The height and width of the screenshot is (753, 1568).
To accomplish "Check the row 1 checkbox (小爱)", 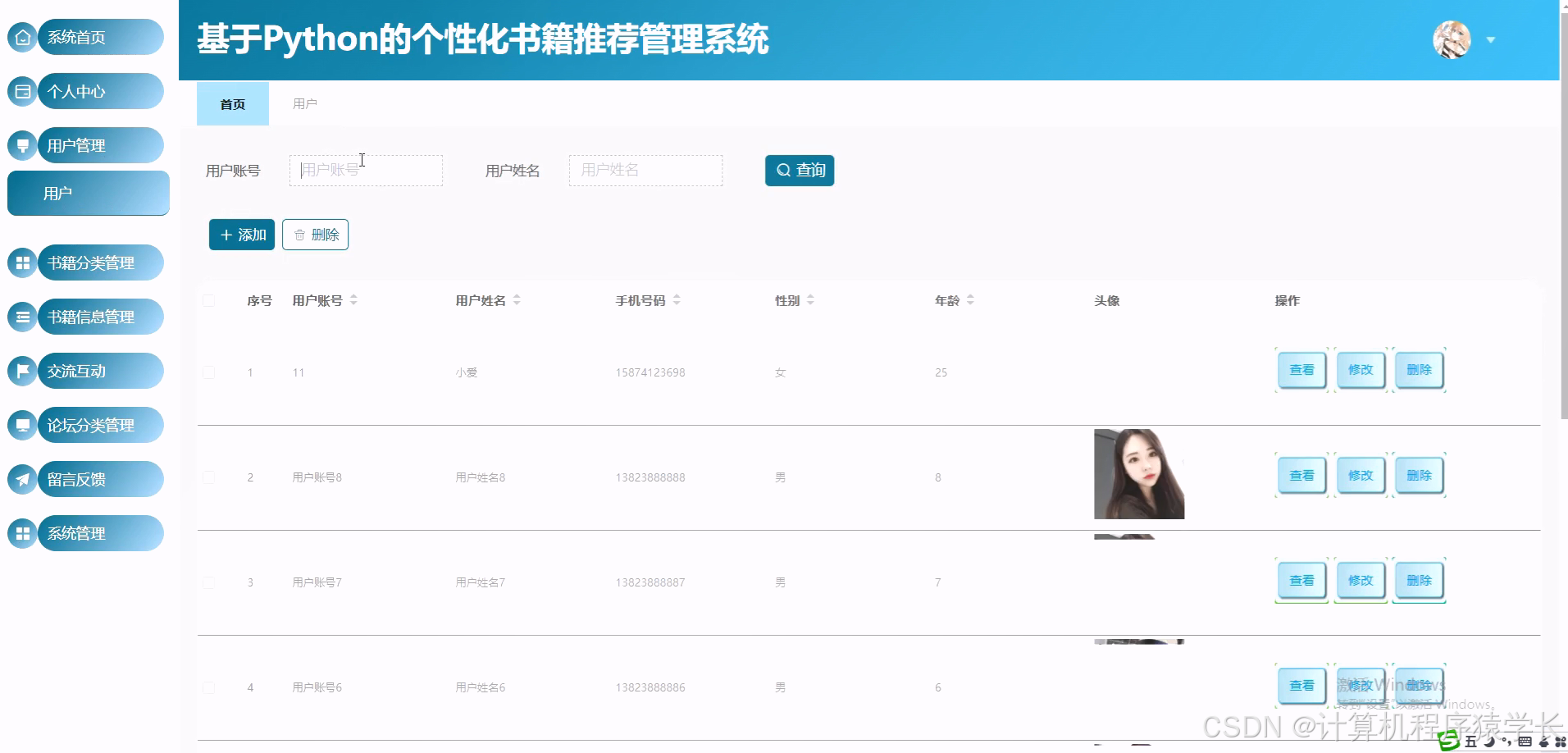I will pyautogui.click(x=209, y=372).
